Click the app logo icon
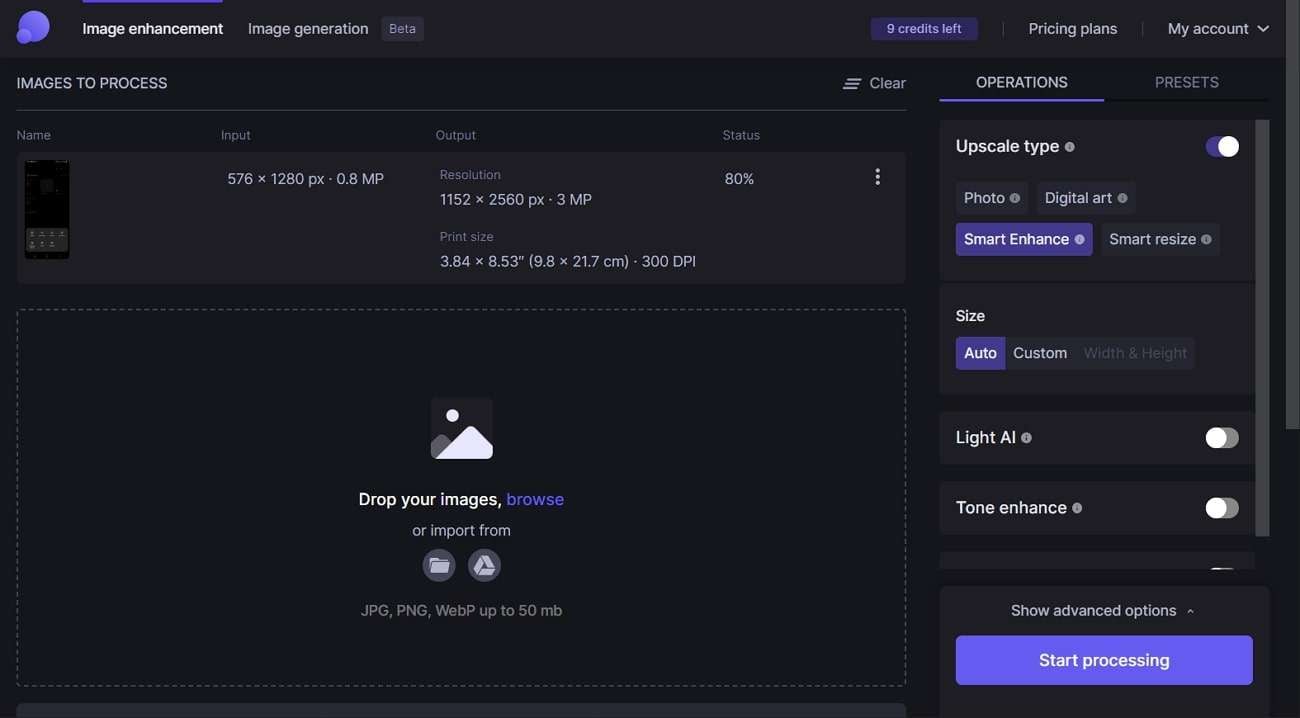 33,28
